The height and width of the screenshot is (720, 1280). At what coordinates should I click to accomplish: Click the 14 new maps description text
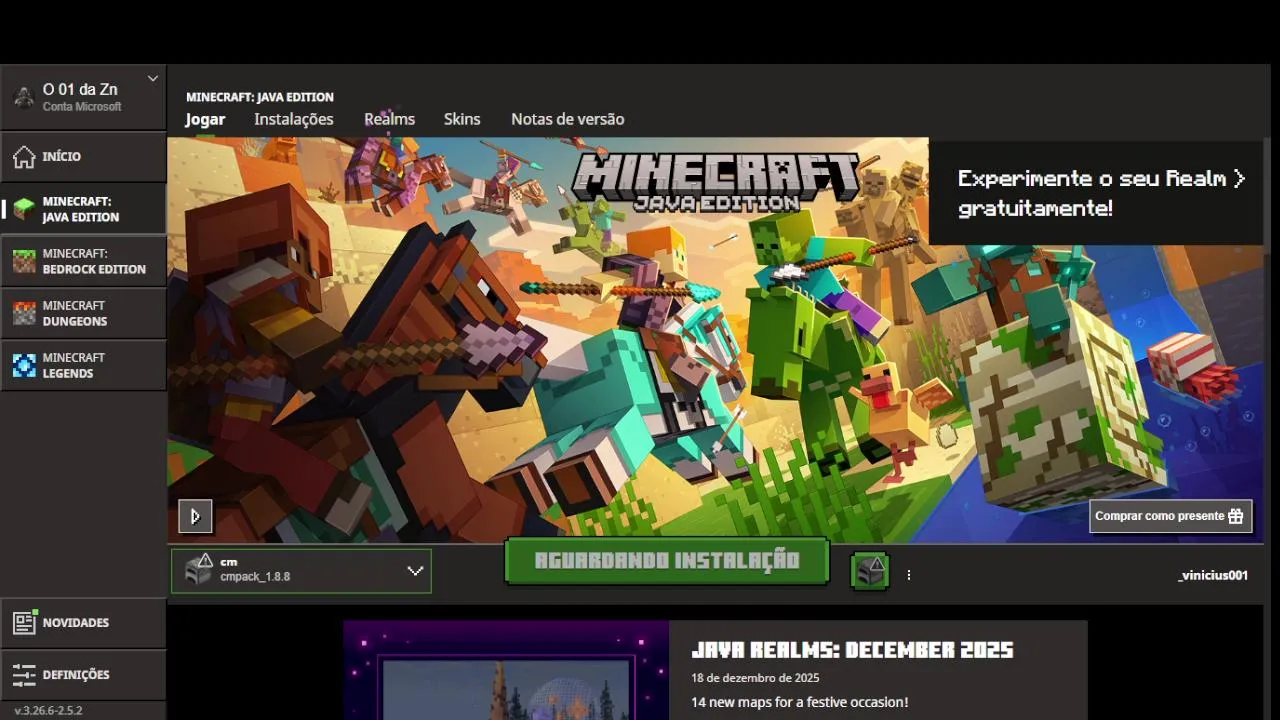[800, 703]
